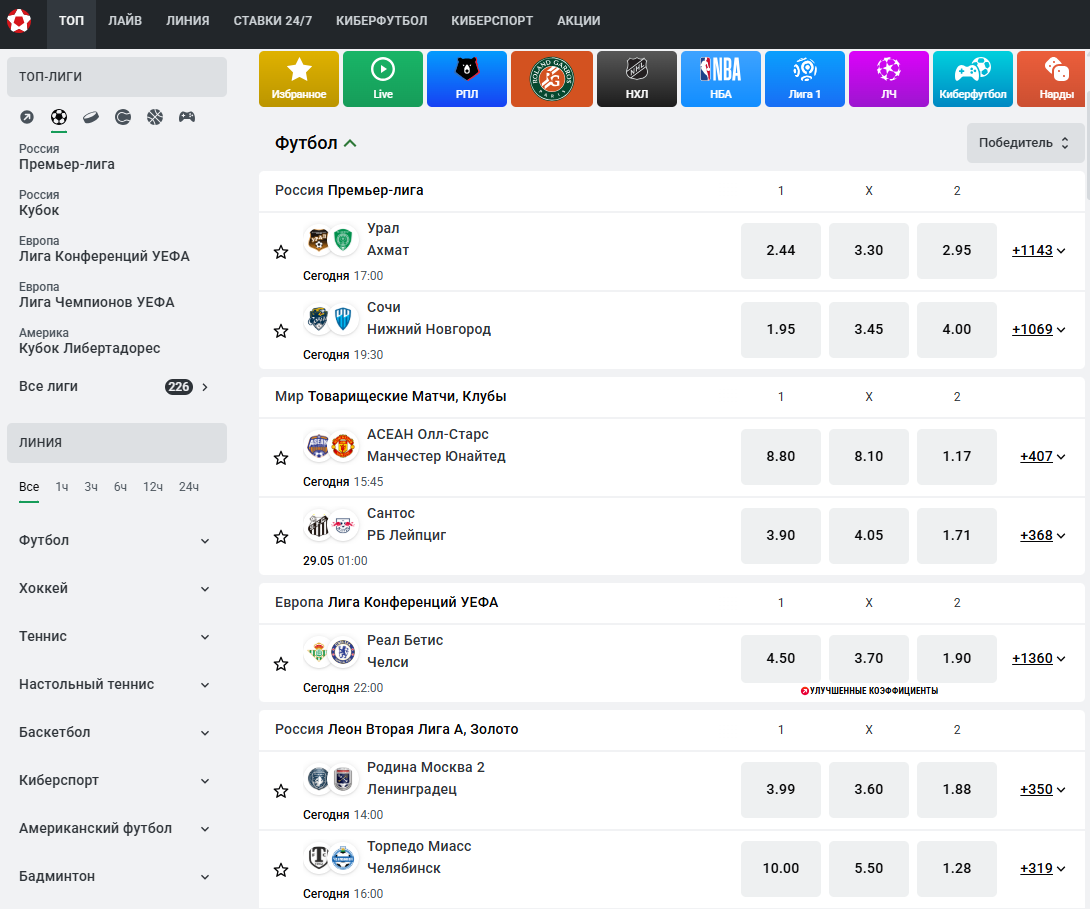Open the Нарды backgammon tile
Viewport: 1090px width, 909px height.
pos(1051,79)
